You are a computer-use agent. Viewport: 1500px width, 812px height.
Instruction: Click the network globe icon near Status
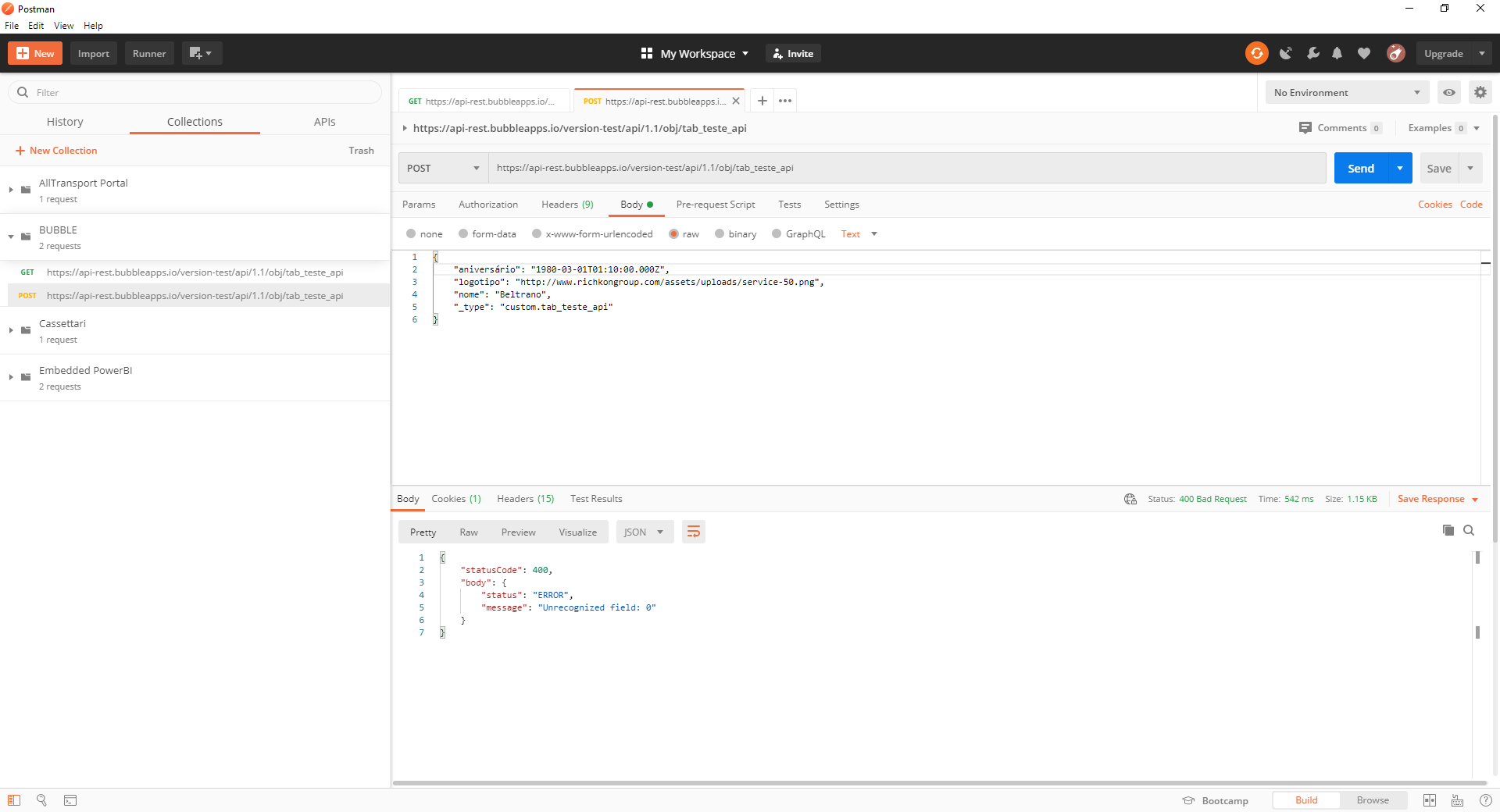coord(1130,499)
